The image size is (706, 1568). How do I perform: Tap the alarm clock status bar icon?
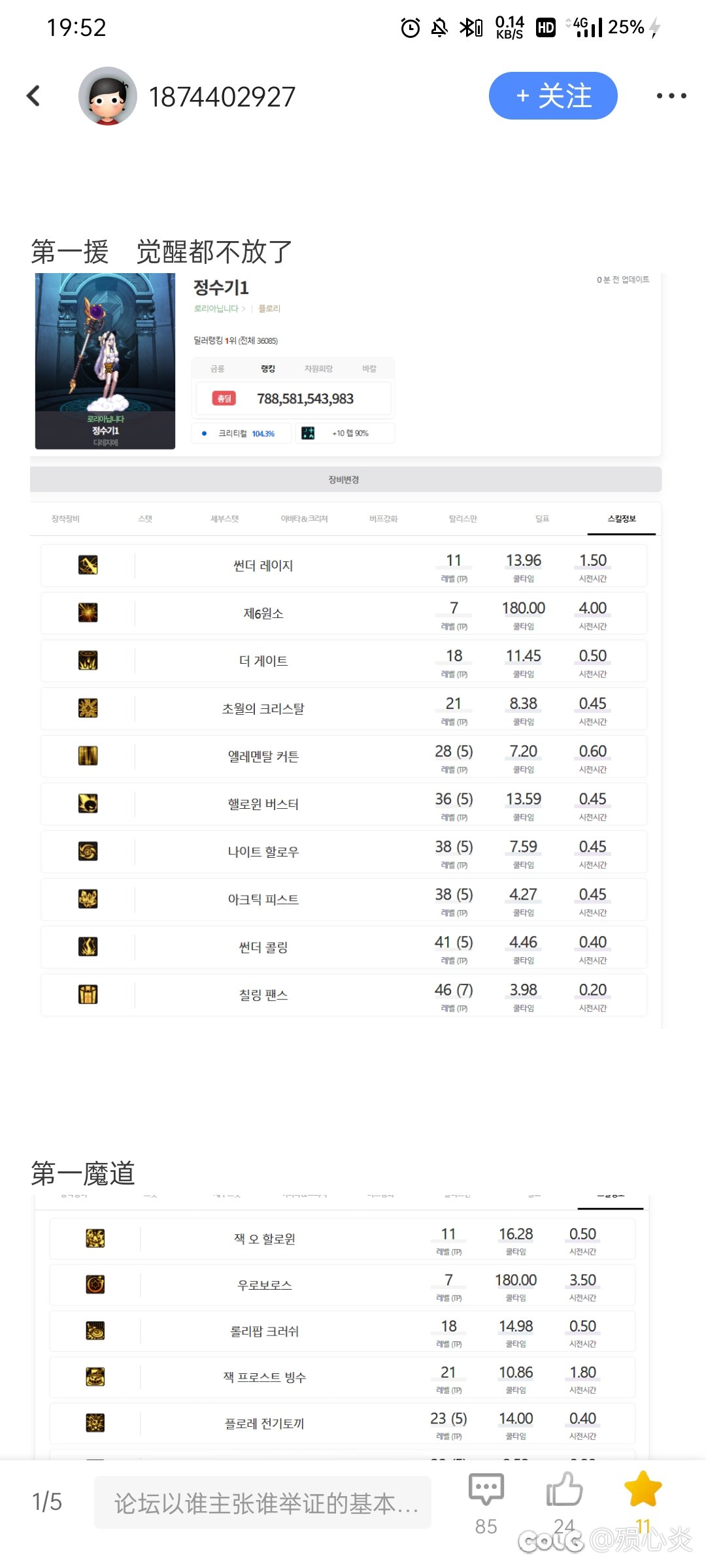[411, 27]
